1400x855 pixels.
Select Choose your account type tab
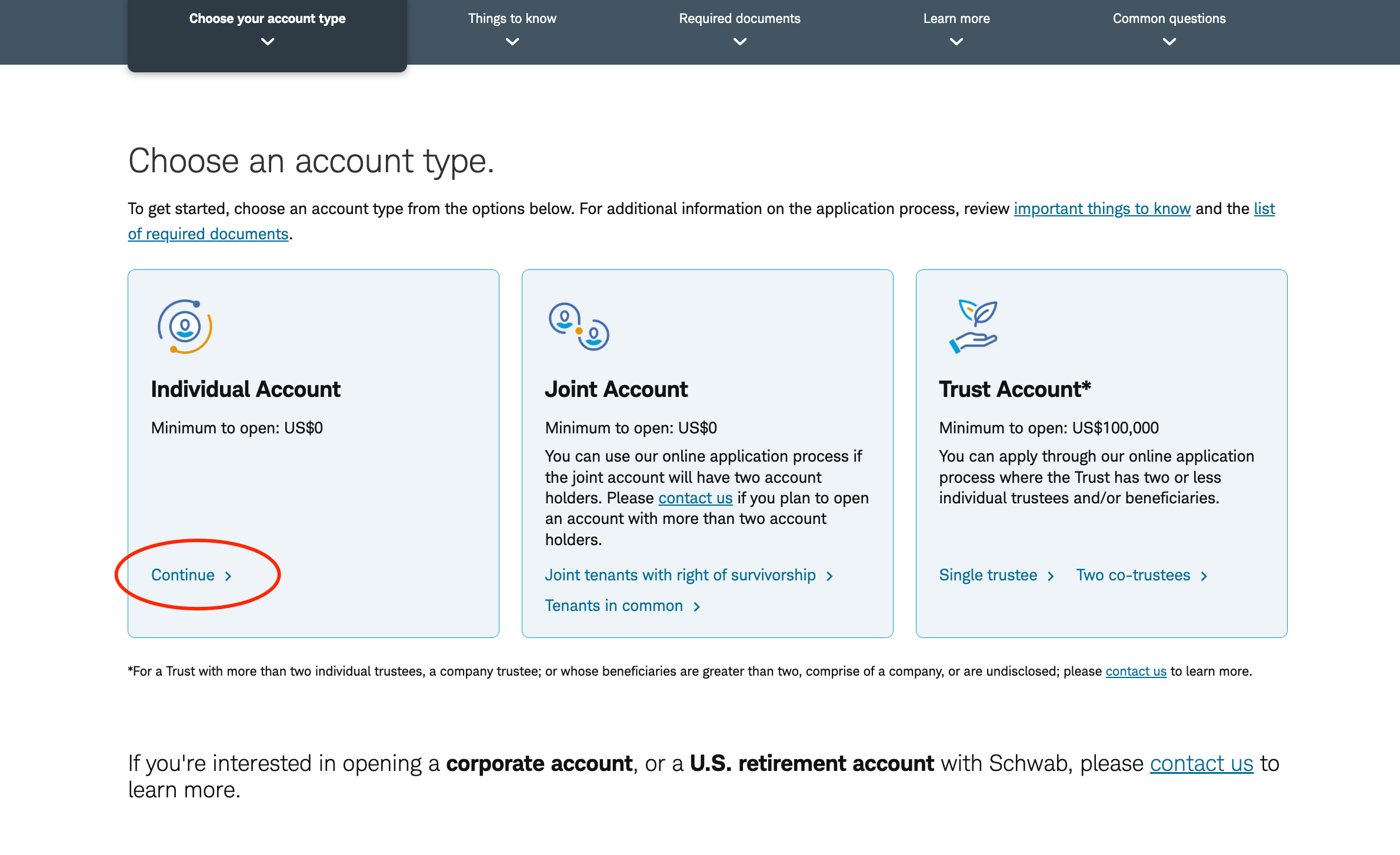click(x=267, y=19)
